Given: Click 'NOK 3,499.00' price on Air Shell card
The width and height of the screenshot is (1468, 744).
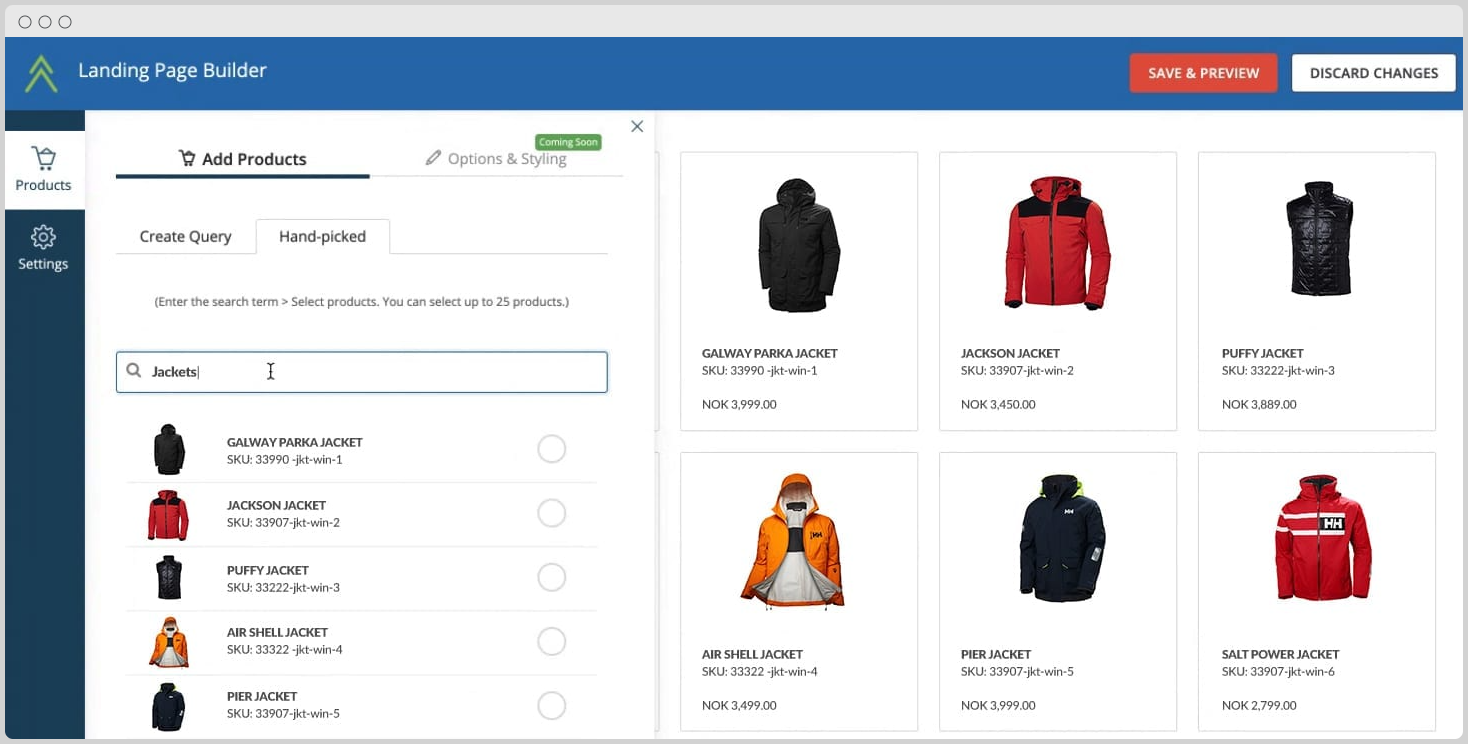Looking at the screenshot, I should (x=739, y=705).
